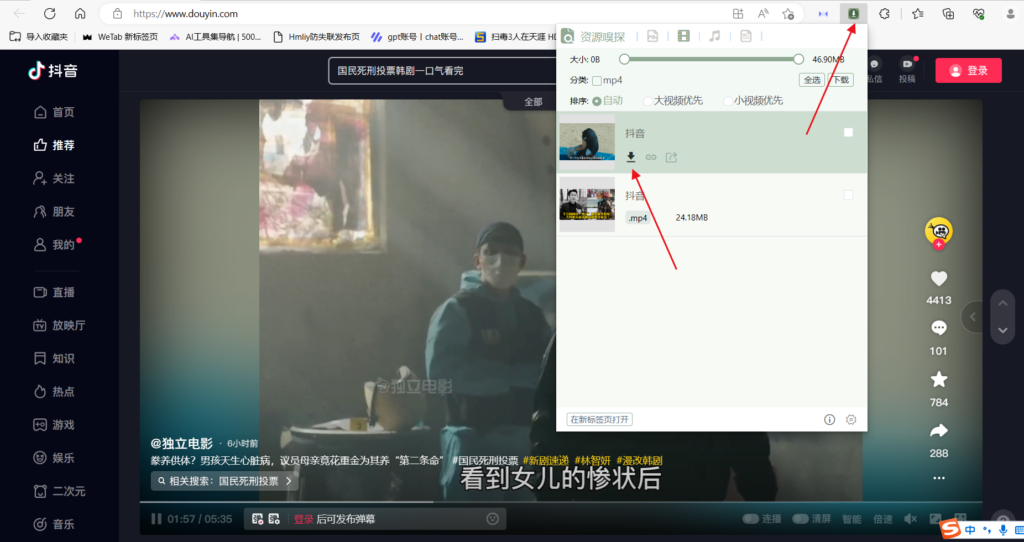Viewport: 1024px width, 542px height.
Task: Open the 热点 sidebar item
Action: tap(54, 391)
